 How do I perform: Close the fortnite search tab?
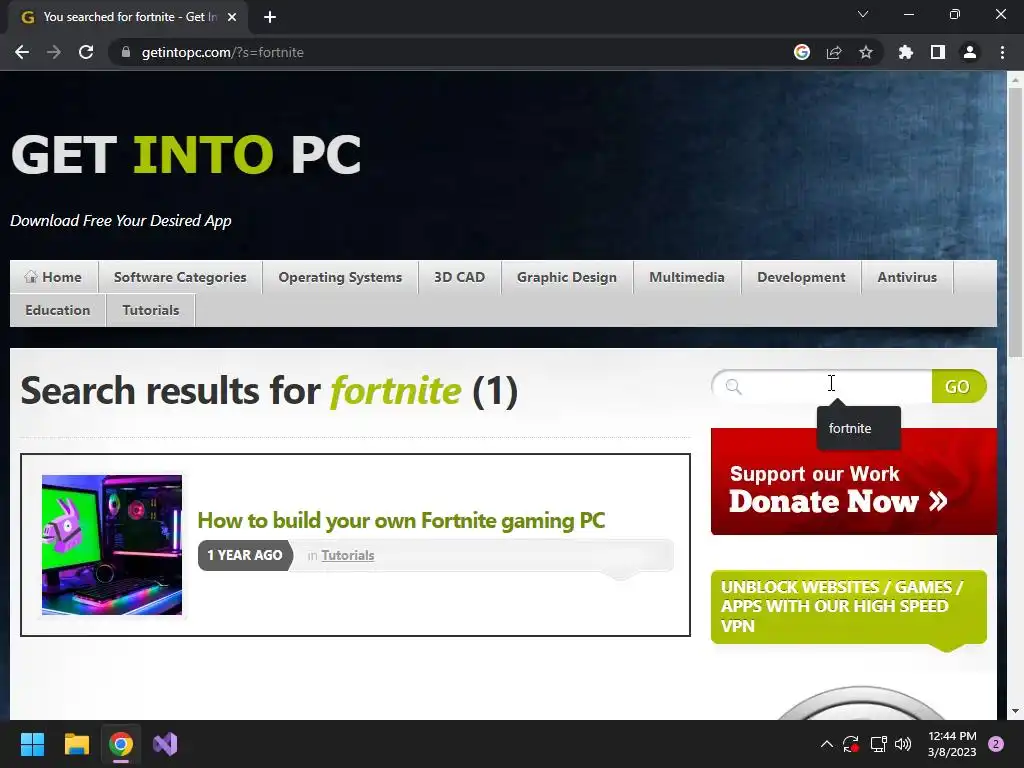click(x=232, y=17)
